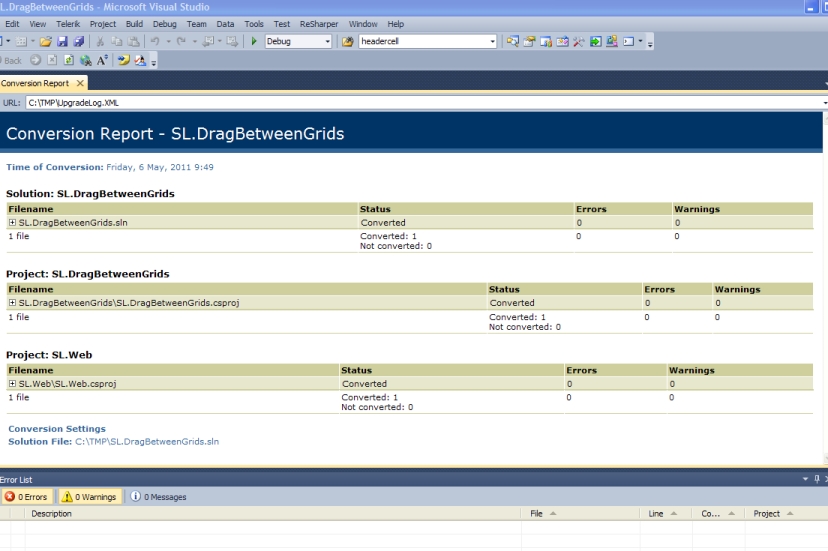
Task: Stop browser loading with the X icon
Action: 52,60
